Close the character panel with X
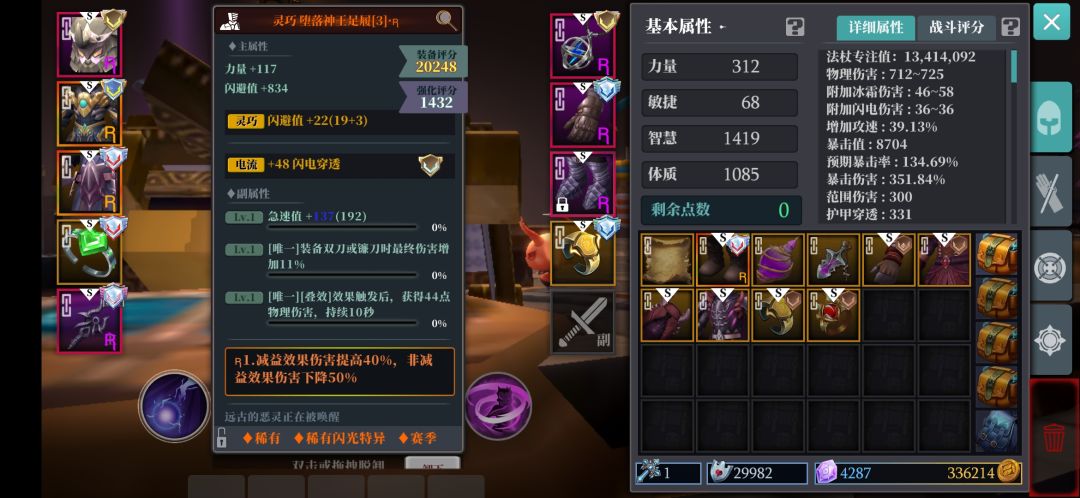Image resolution: width=1080 pixels, height=498 pixels. [1052, 22]
